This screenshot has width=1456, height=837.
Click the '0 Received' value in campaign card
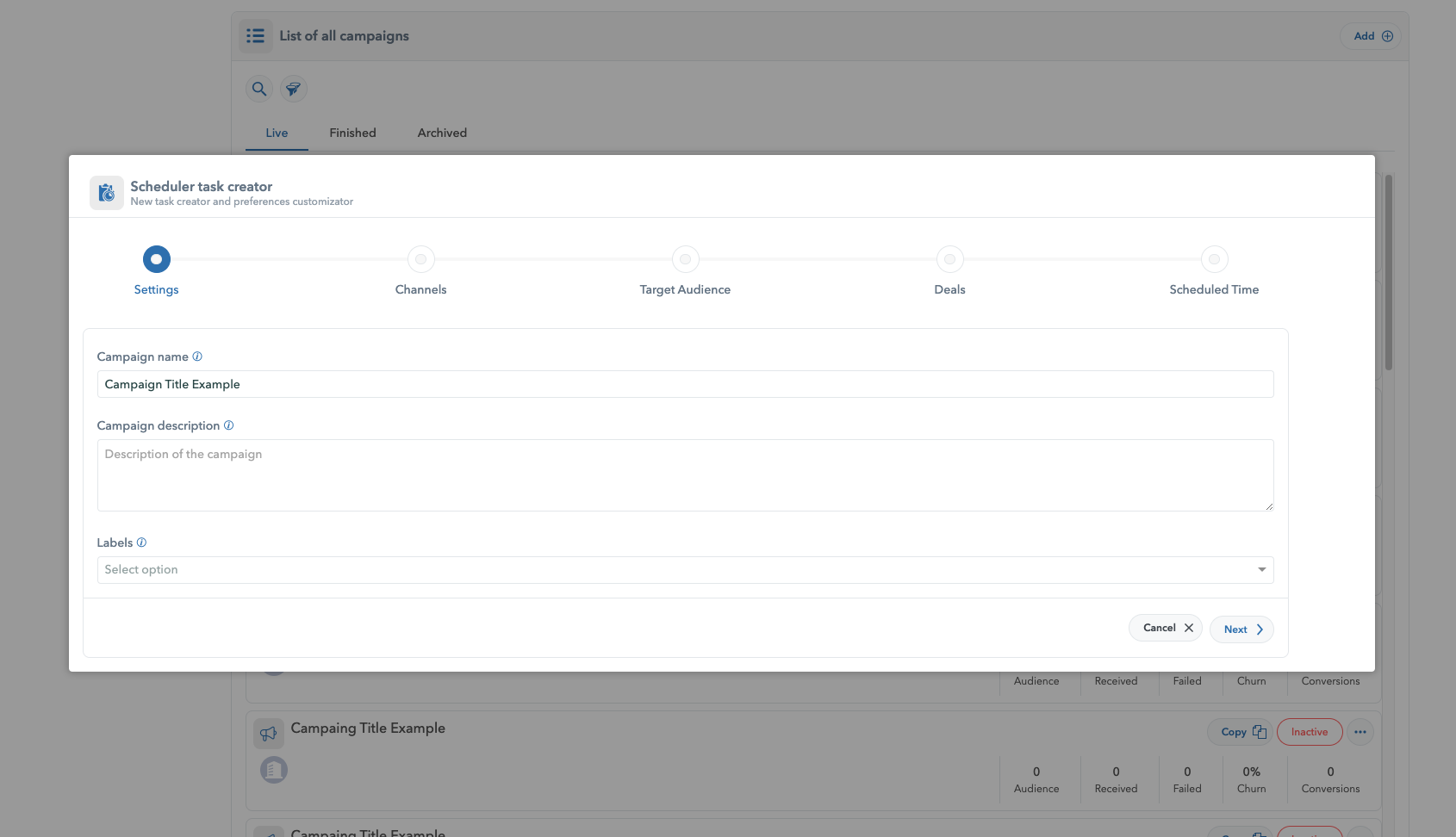pyautogui.click(x=1117, y=779)
